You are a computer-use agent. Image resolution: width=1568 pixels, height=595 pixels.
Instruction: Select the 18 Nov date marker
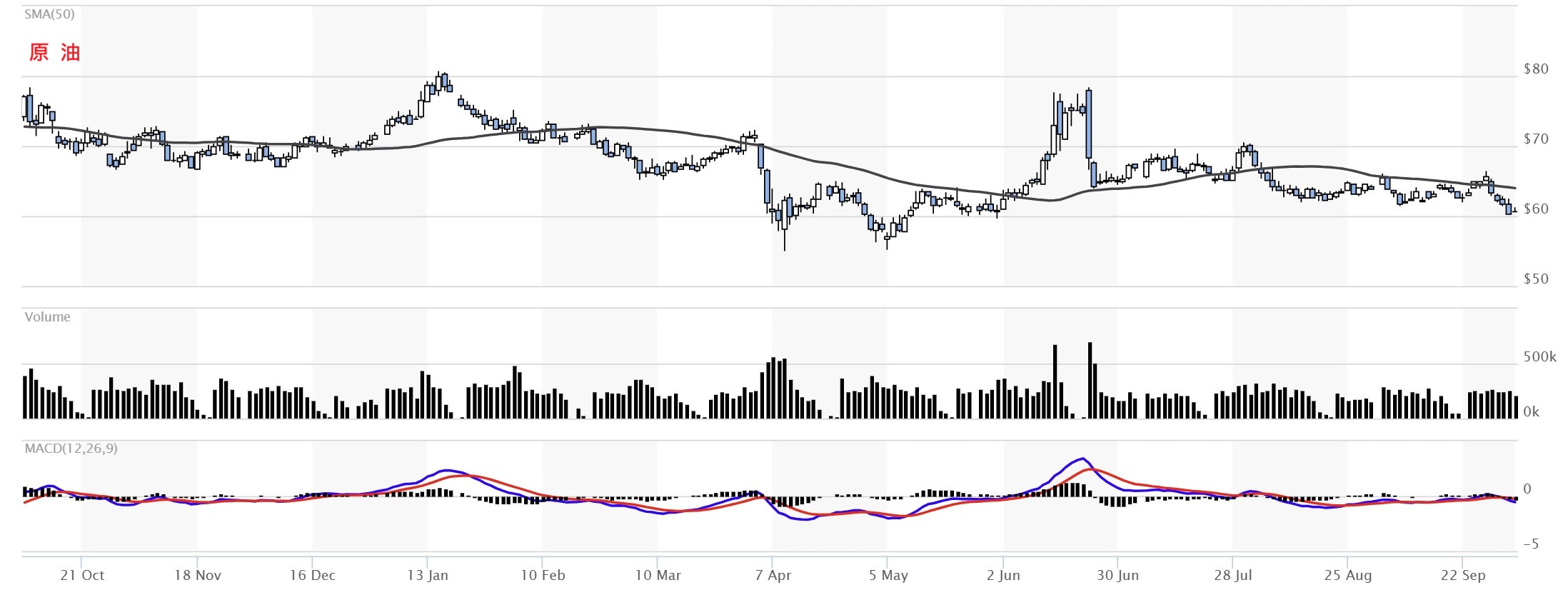[x=198, y=575]
